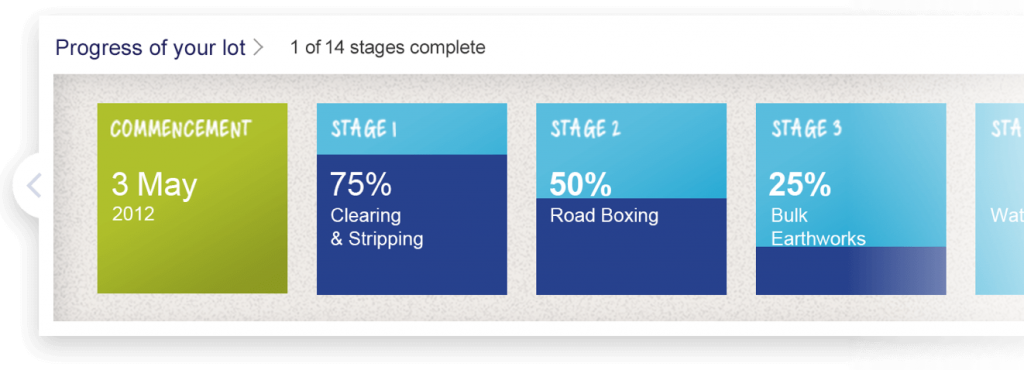
Task: Click the 3 May commencement date
Action: tap(154, 185)
